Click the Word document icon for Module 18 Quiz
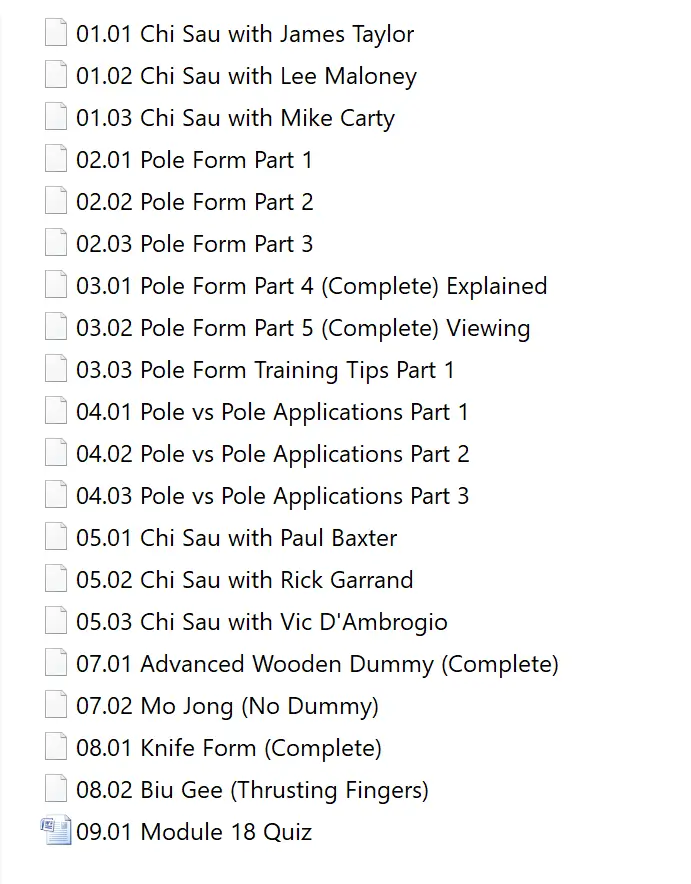The width and height of the screenshot is (691, 884). click(56, 832)
